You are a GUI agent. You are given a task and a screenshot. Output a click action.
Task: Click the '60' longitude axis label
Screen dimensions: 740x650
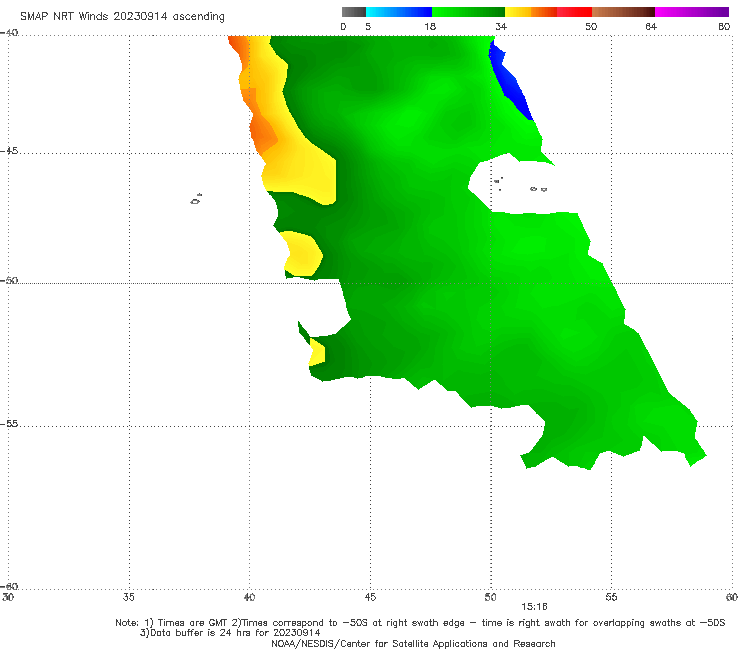coord(732,598)
